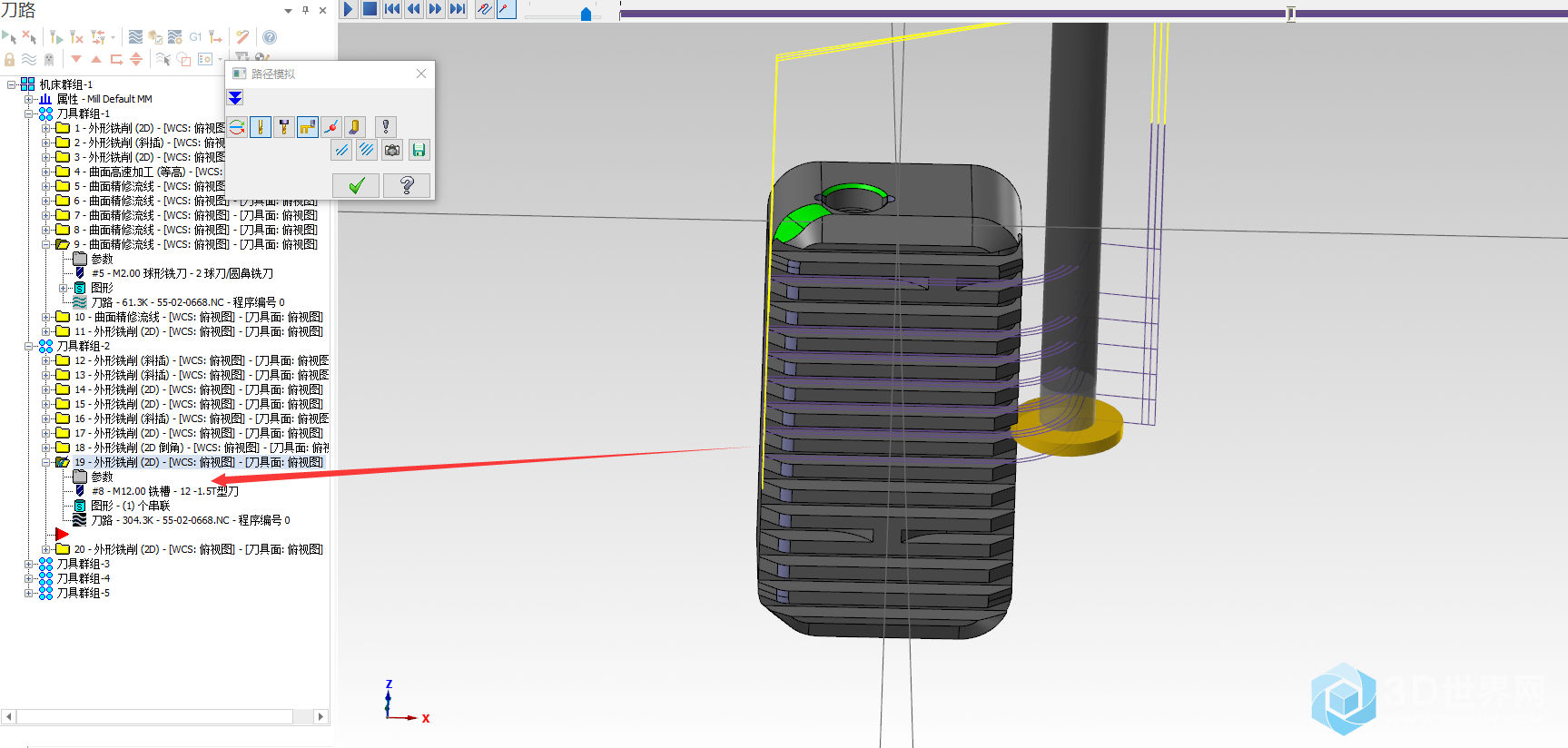Screen dimensions: 1568x748
Task: Expand 刀具群组-5 group
Action: point(28,593)
